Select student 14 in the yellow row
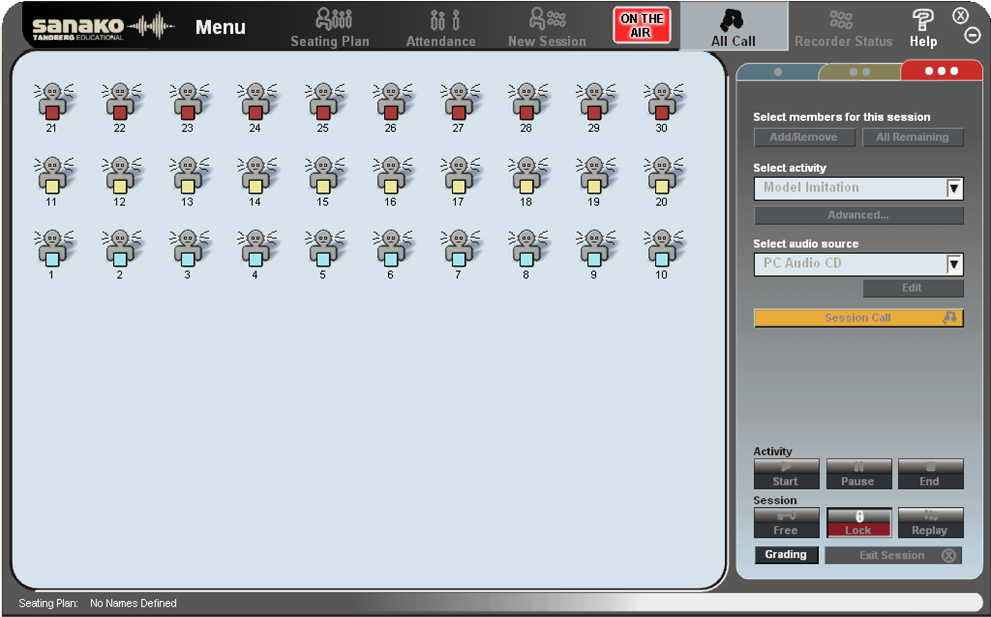Viewport: 991px width, 617px height. [255, 181]
